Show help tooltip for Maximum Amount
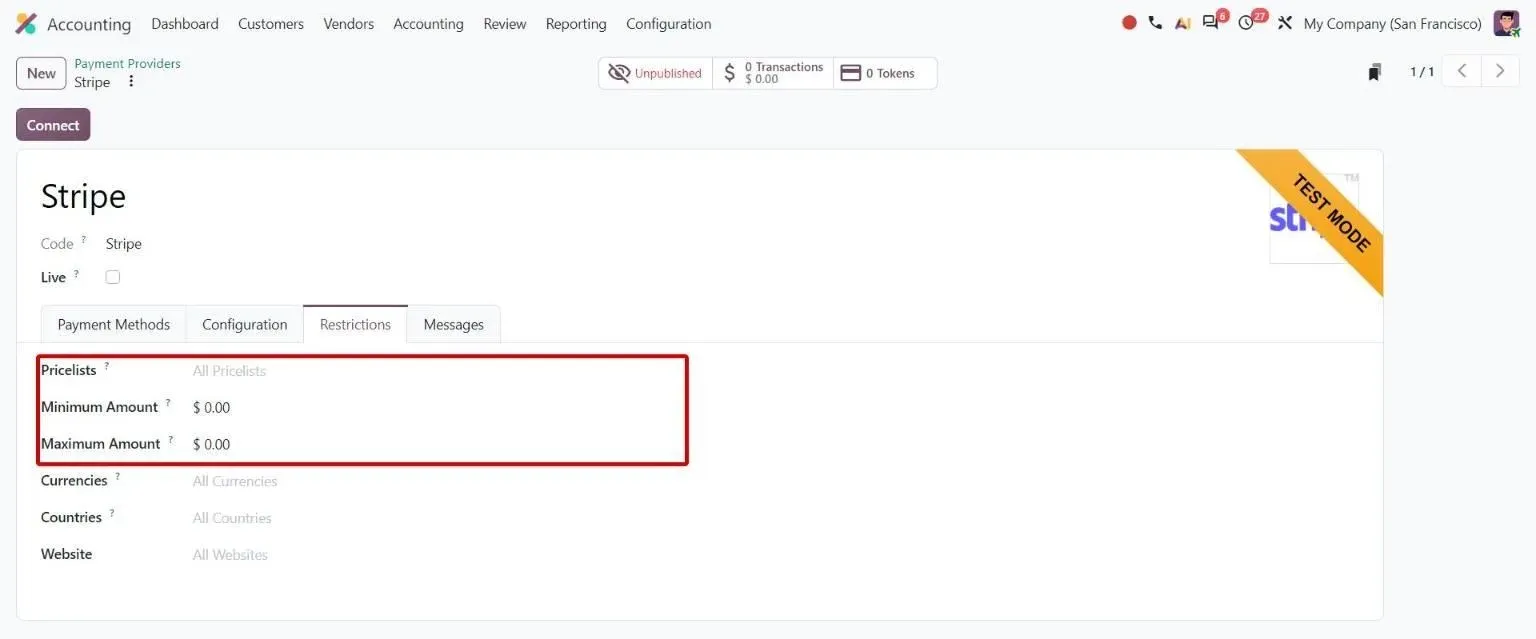 pos(171,440)
